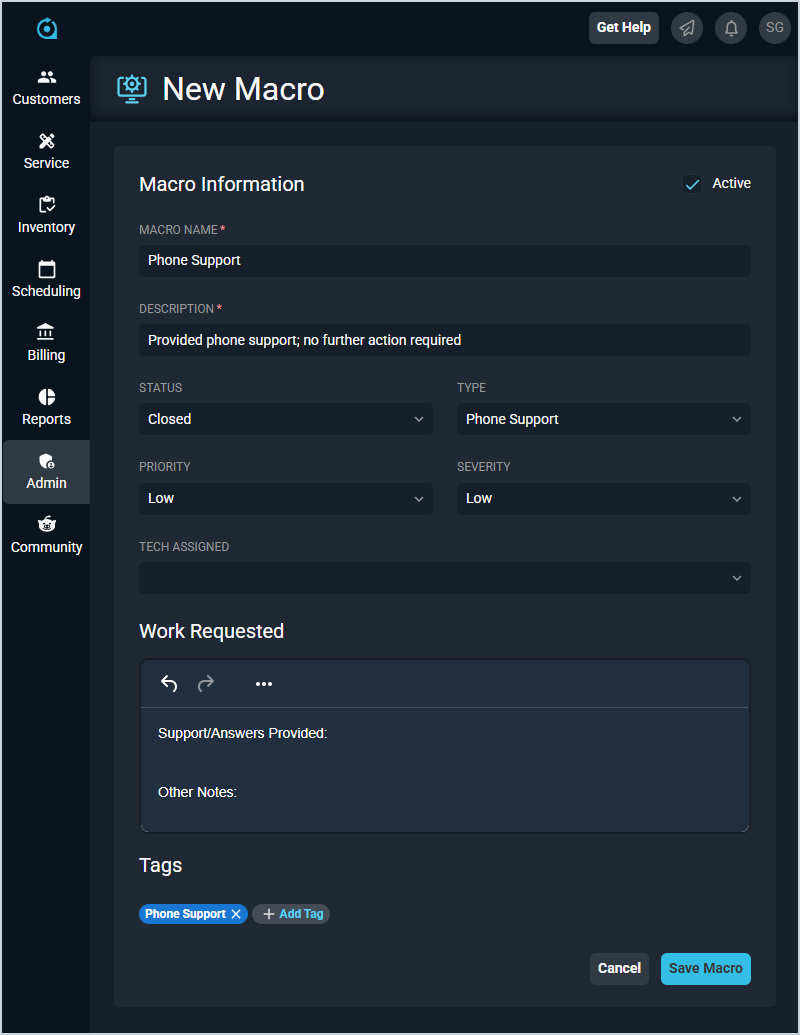Open the Severity dropdown

pyautogui.click(x=603, y=498)
